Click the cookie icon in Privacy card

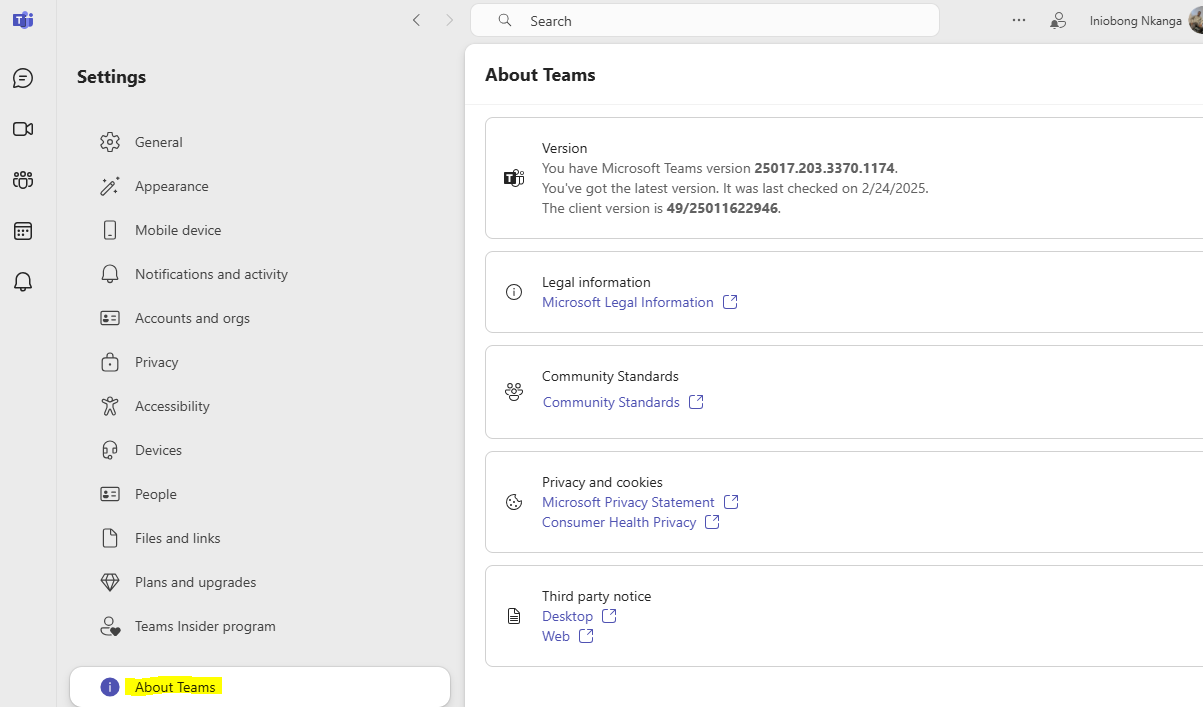514,502
